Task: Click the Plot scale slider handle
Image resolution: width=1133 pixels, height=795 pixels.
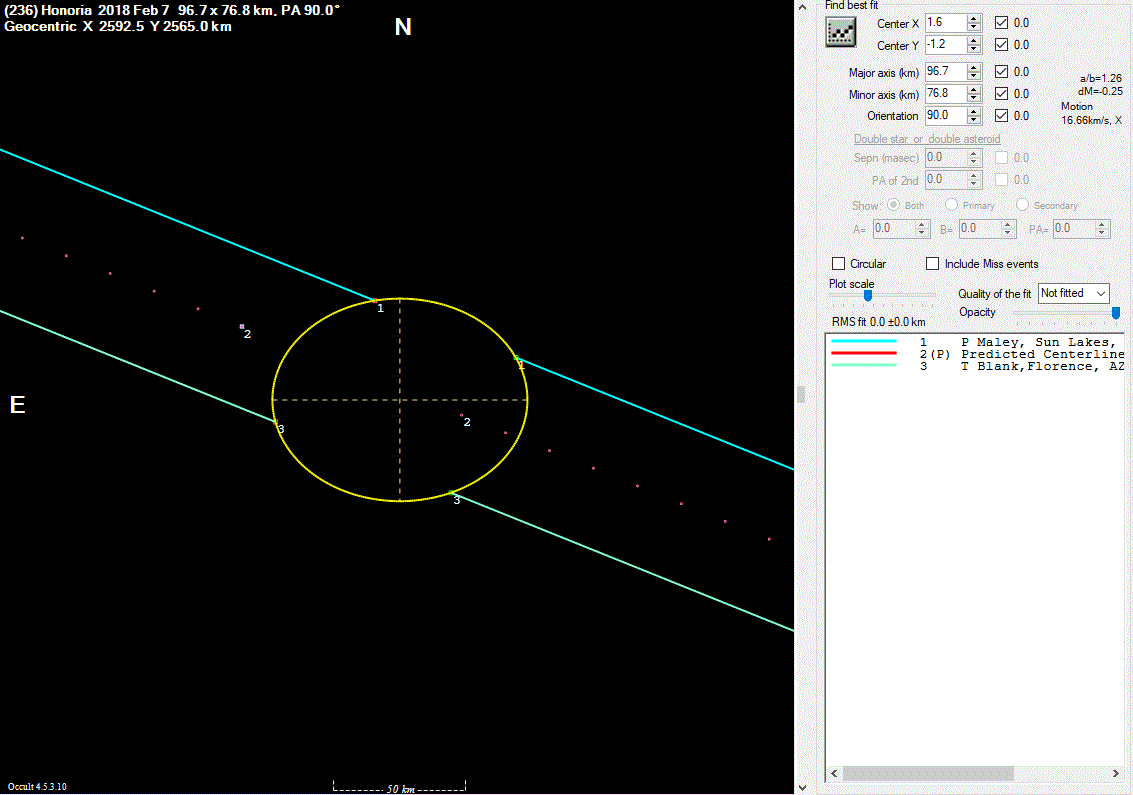Action: pyautogui.click(x=868, y=295)
